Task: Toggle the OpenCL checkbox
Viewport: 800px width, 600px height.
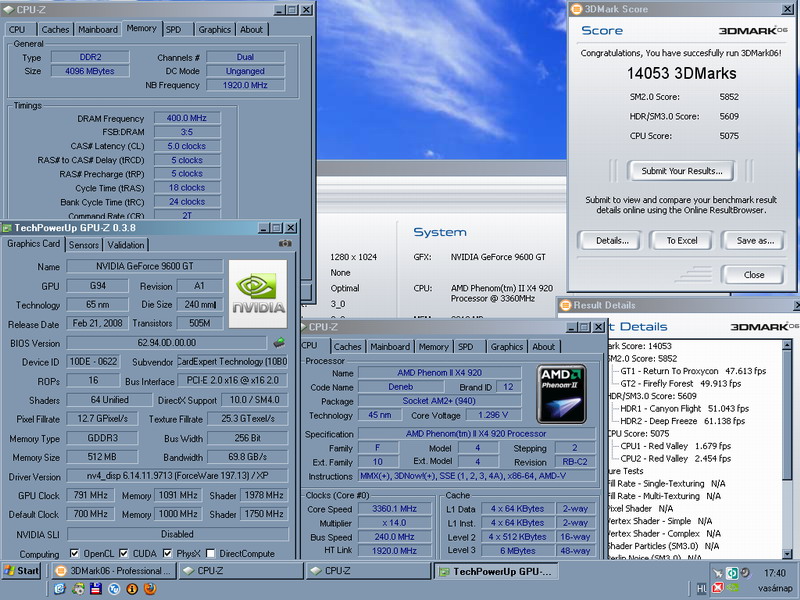Action: click(74, 553)
